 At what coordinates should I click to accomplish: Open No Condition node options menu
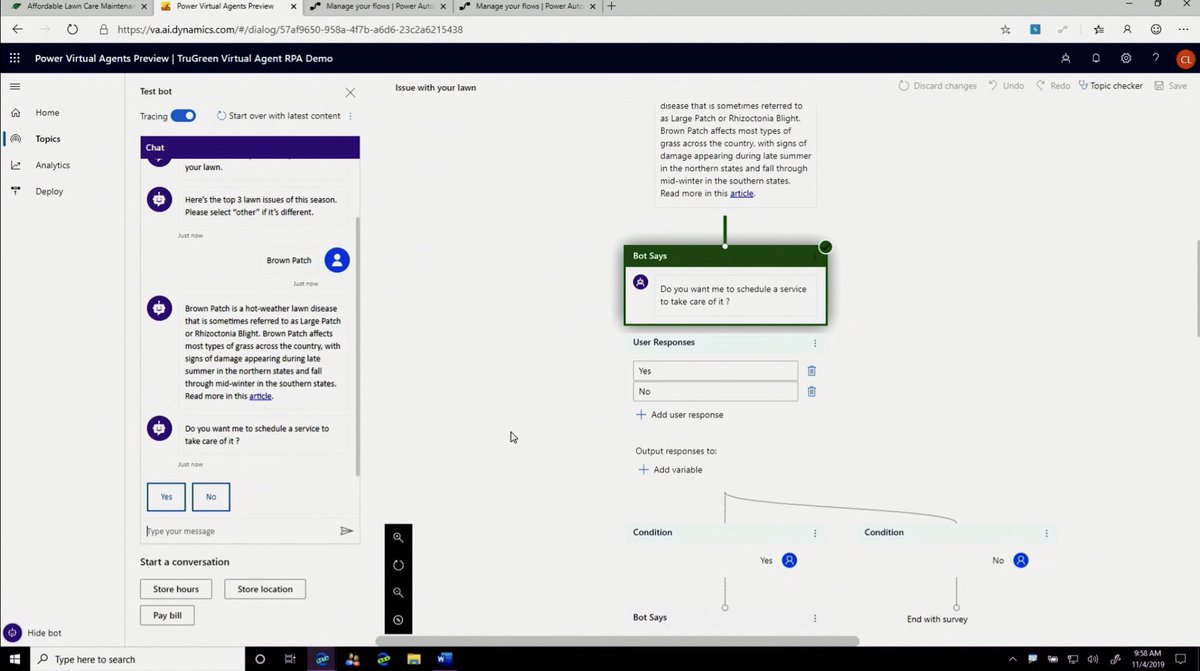1046,533
